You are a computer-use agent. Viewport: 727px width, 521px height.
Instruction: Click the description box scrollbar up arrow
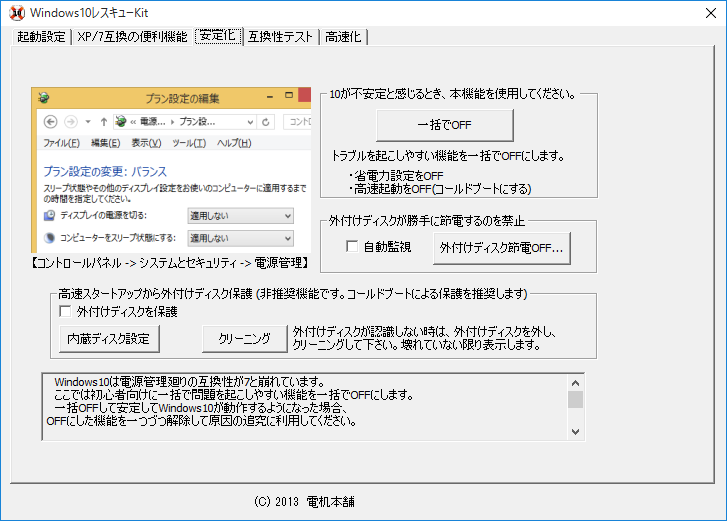(x=575, y=382)
